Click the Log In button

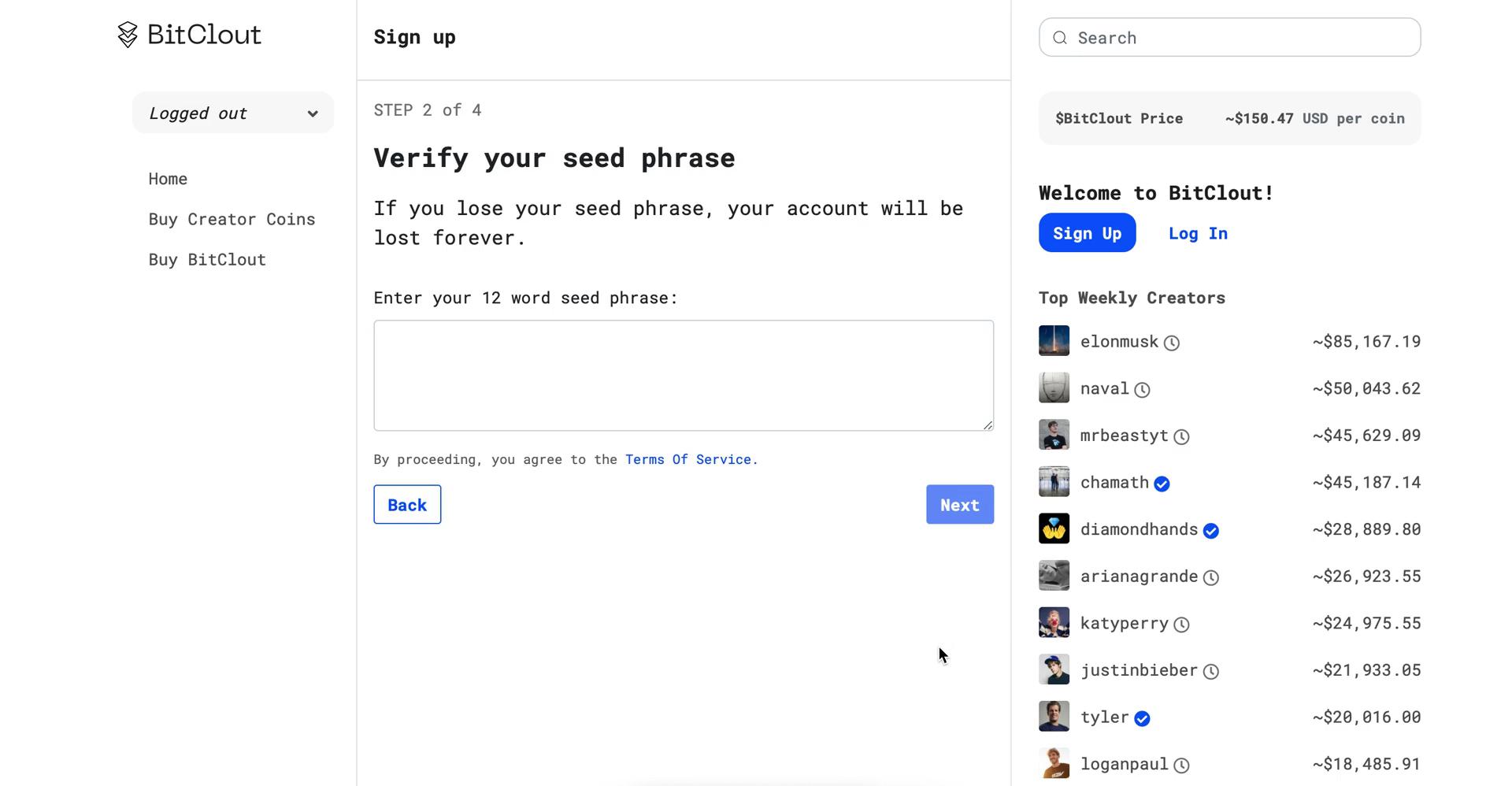tap(1197, 232)
